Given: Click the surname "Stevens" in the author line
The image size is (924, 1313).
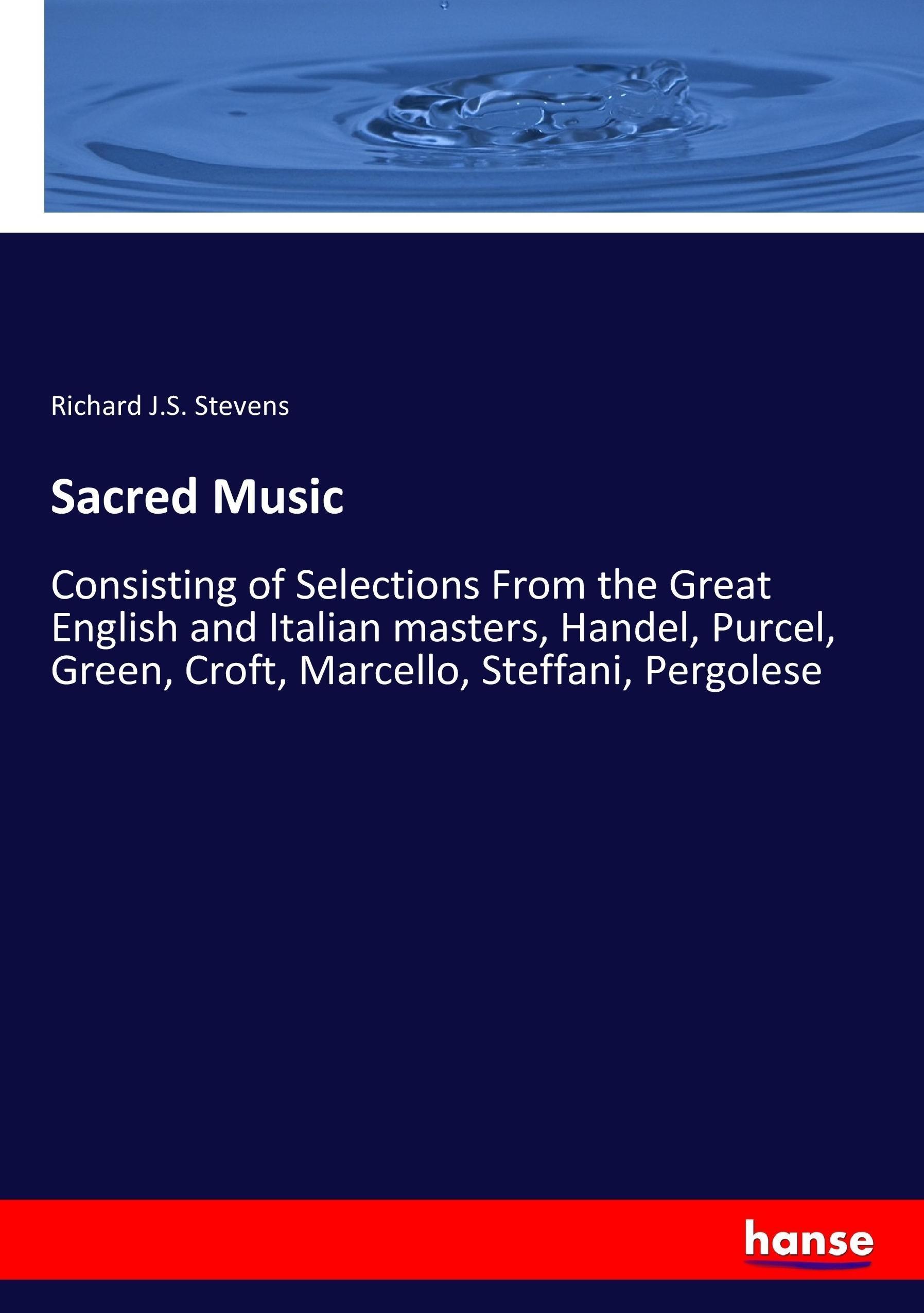Looking at the screenshot, I should click(242, 406).
